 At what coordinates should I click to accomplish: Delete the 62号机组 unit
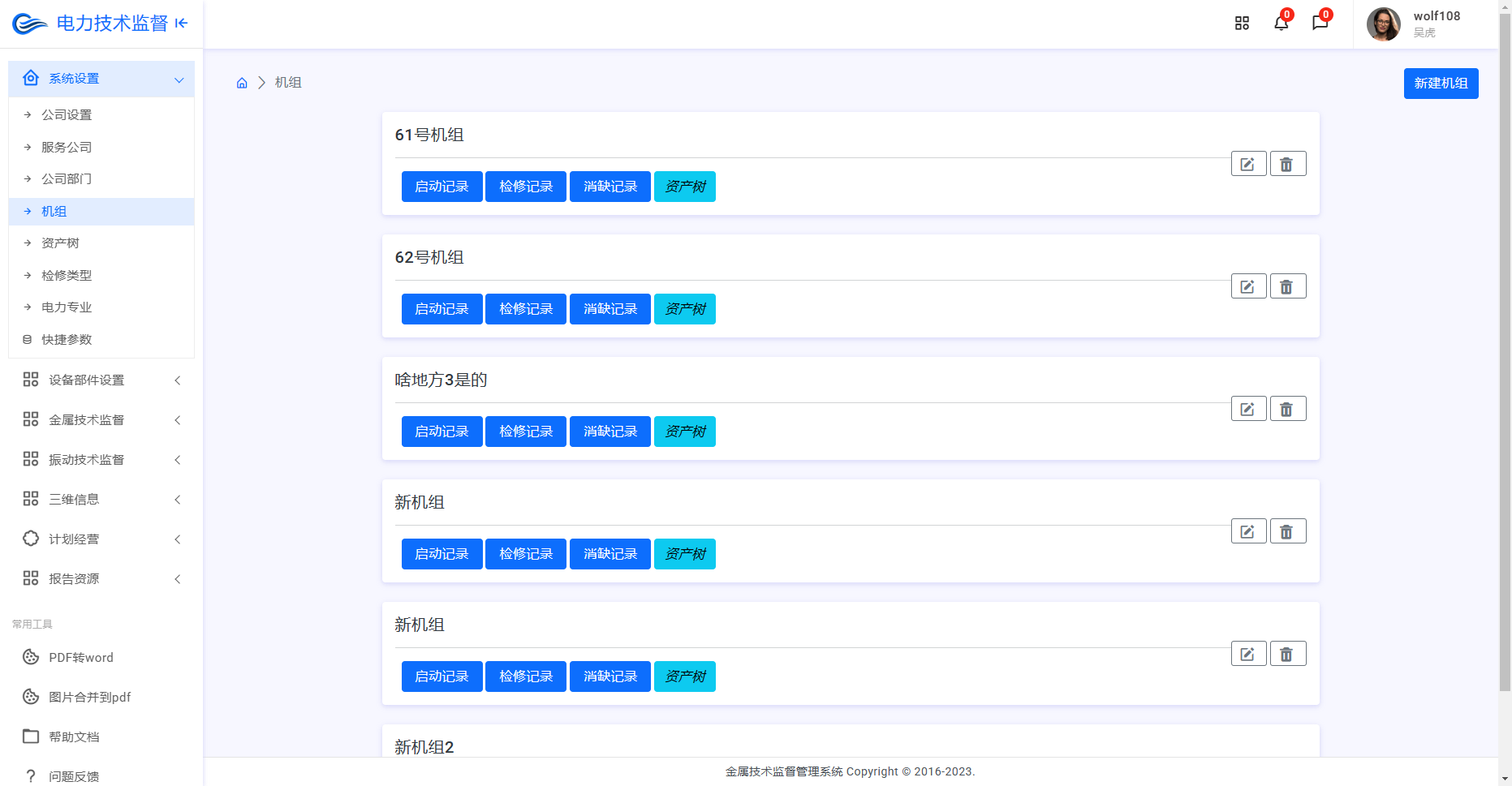tap(1287, 286)
